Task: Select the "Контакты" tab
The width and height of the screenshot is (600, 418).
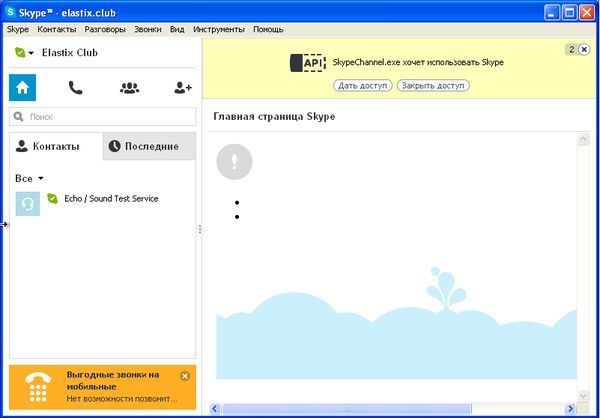Action: [x=56, y=146]
